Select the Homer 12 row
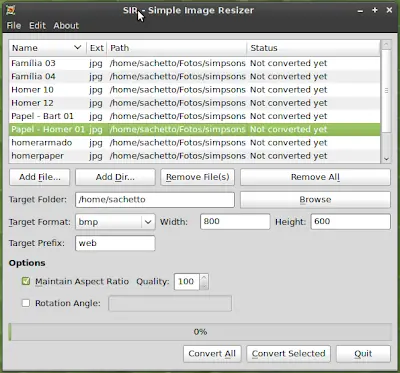 [x=194, y=103]
